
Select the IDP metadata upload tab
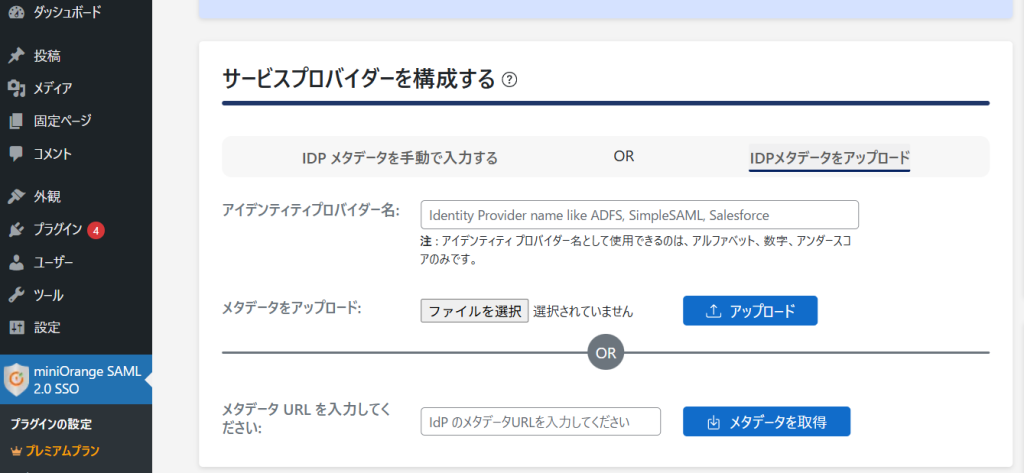pos(829,157)
